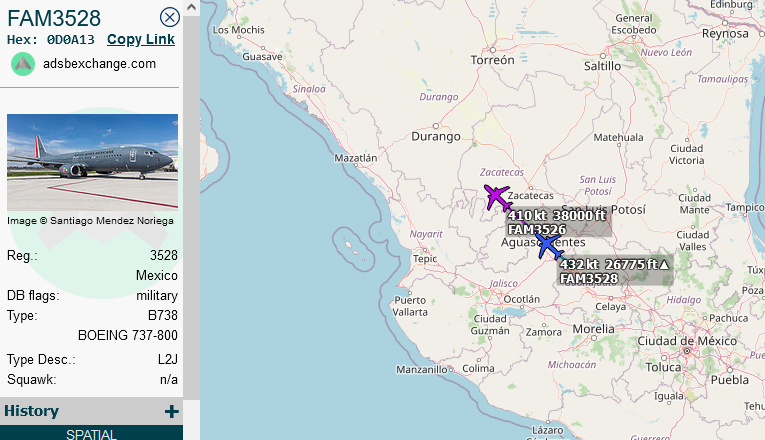Screen dimensions: 765x440
Task: Click the Puebla city label on map
Action: tap(729, 380)
